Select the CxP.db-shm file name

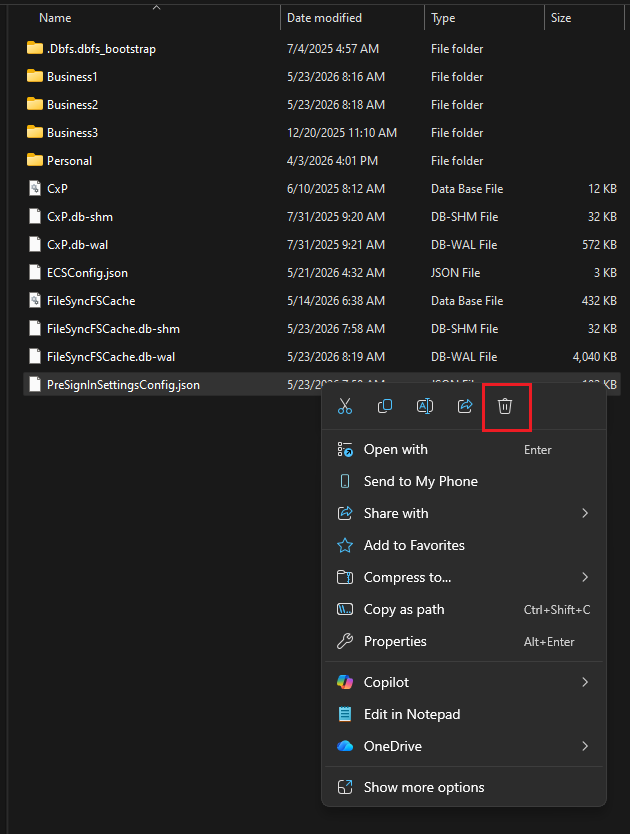tap(80, 216)
